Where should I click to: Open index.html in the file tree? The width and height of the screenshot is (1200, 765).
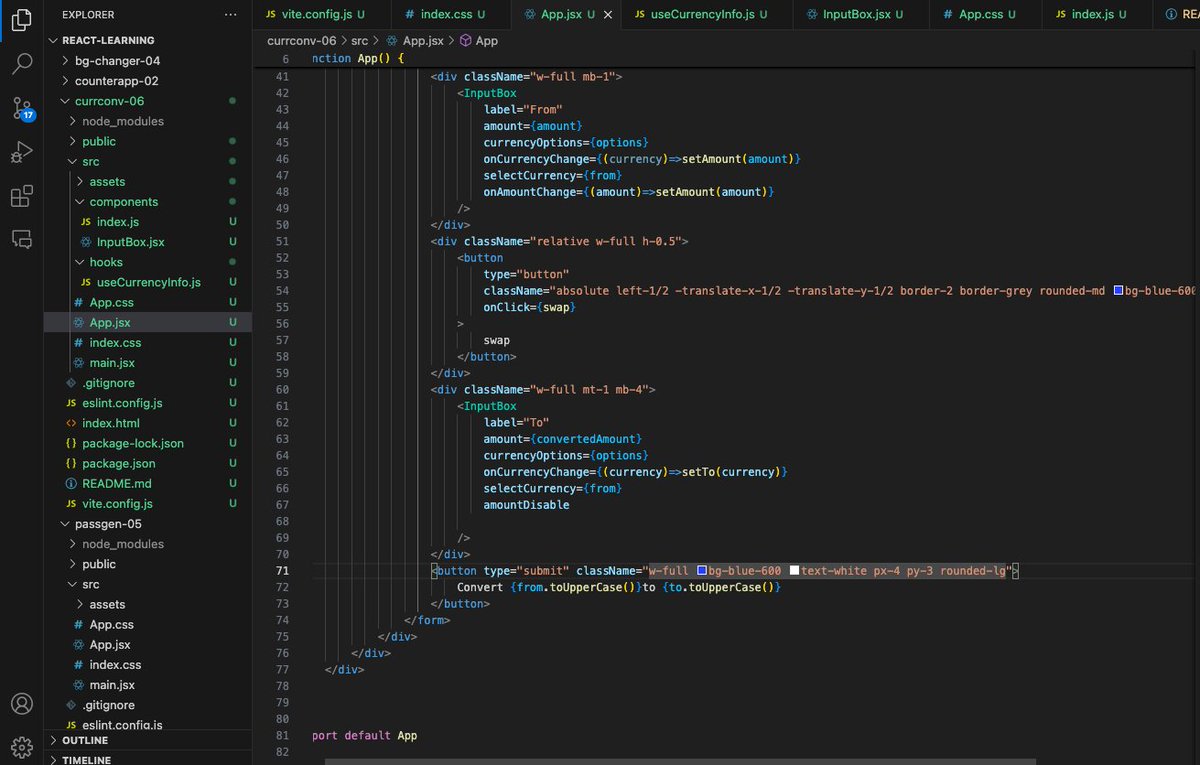147,423
